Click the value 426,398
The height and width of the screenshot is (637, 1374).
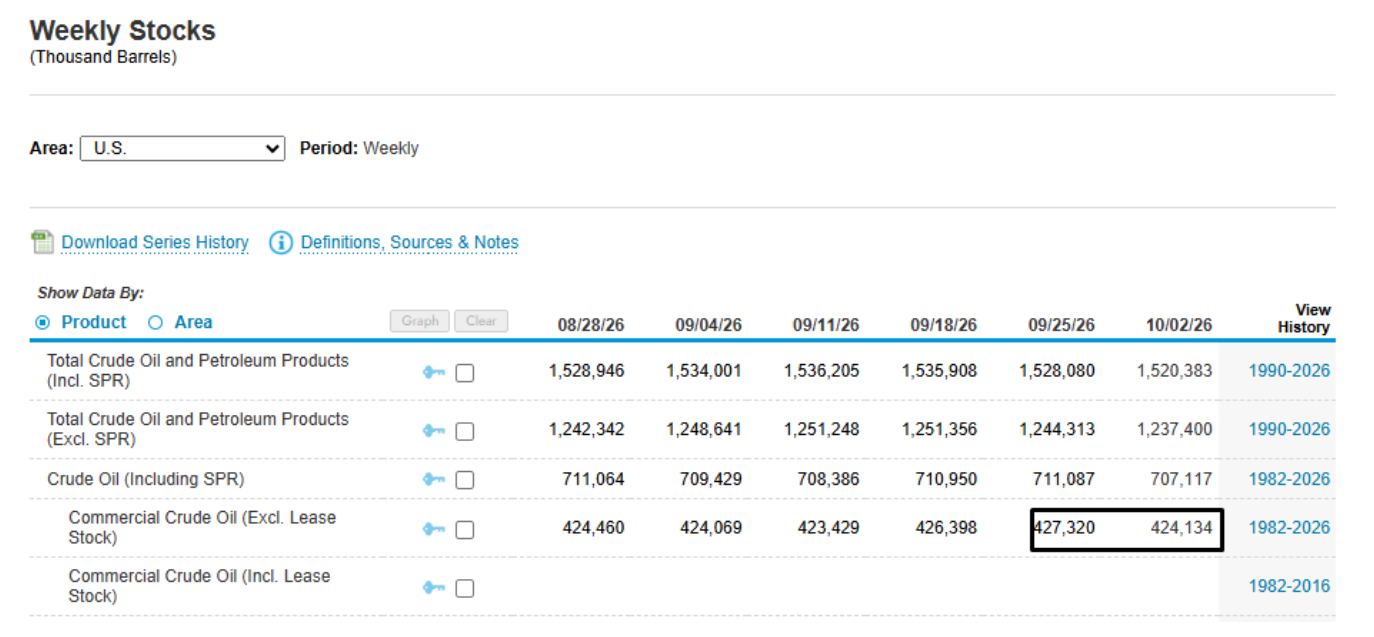[946, 527]
